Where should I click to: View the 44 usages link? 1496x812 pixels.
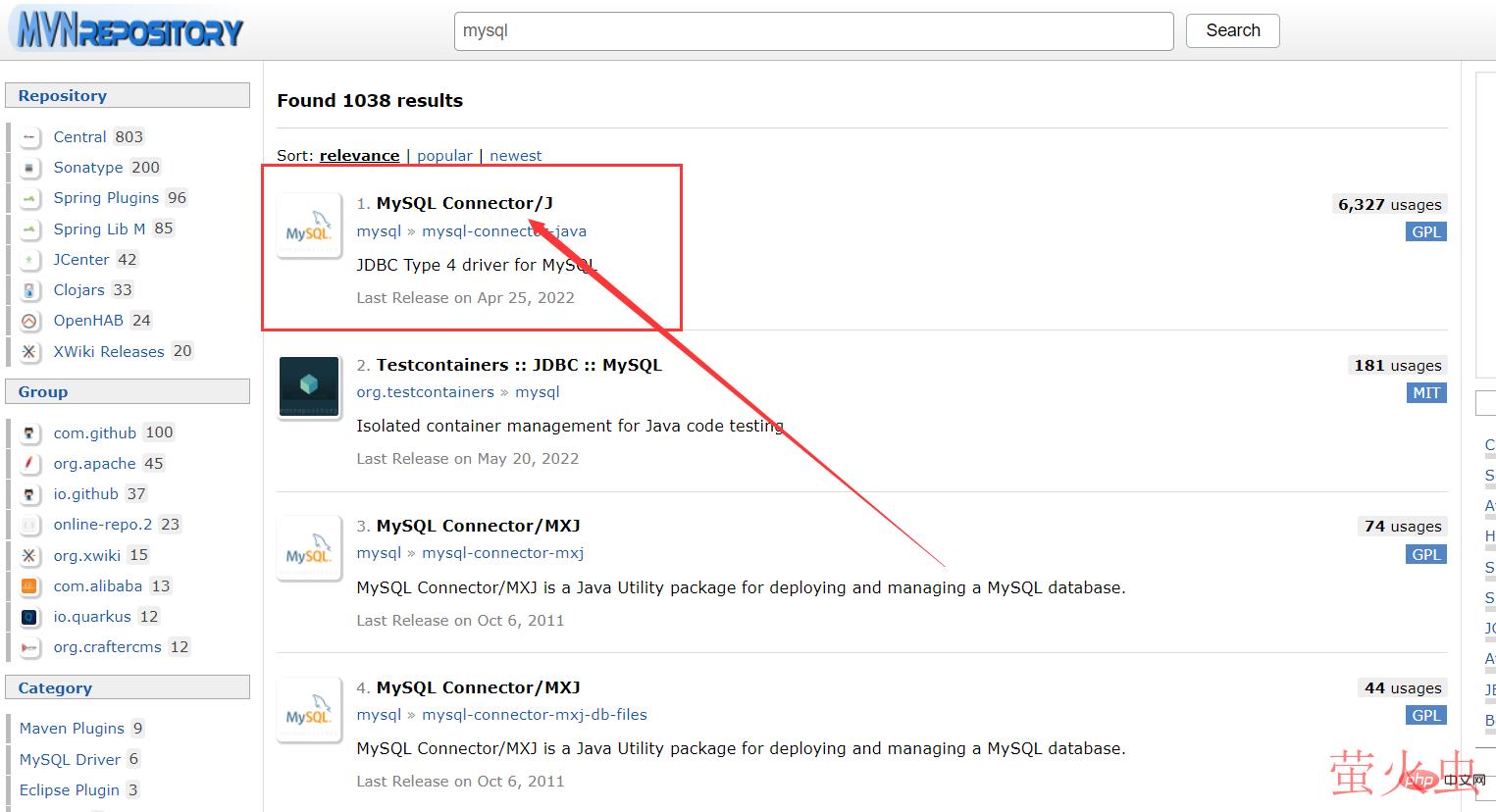click(1403, 688)
